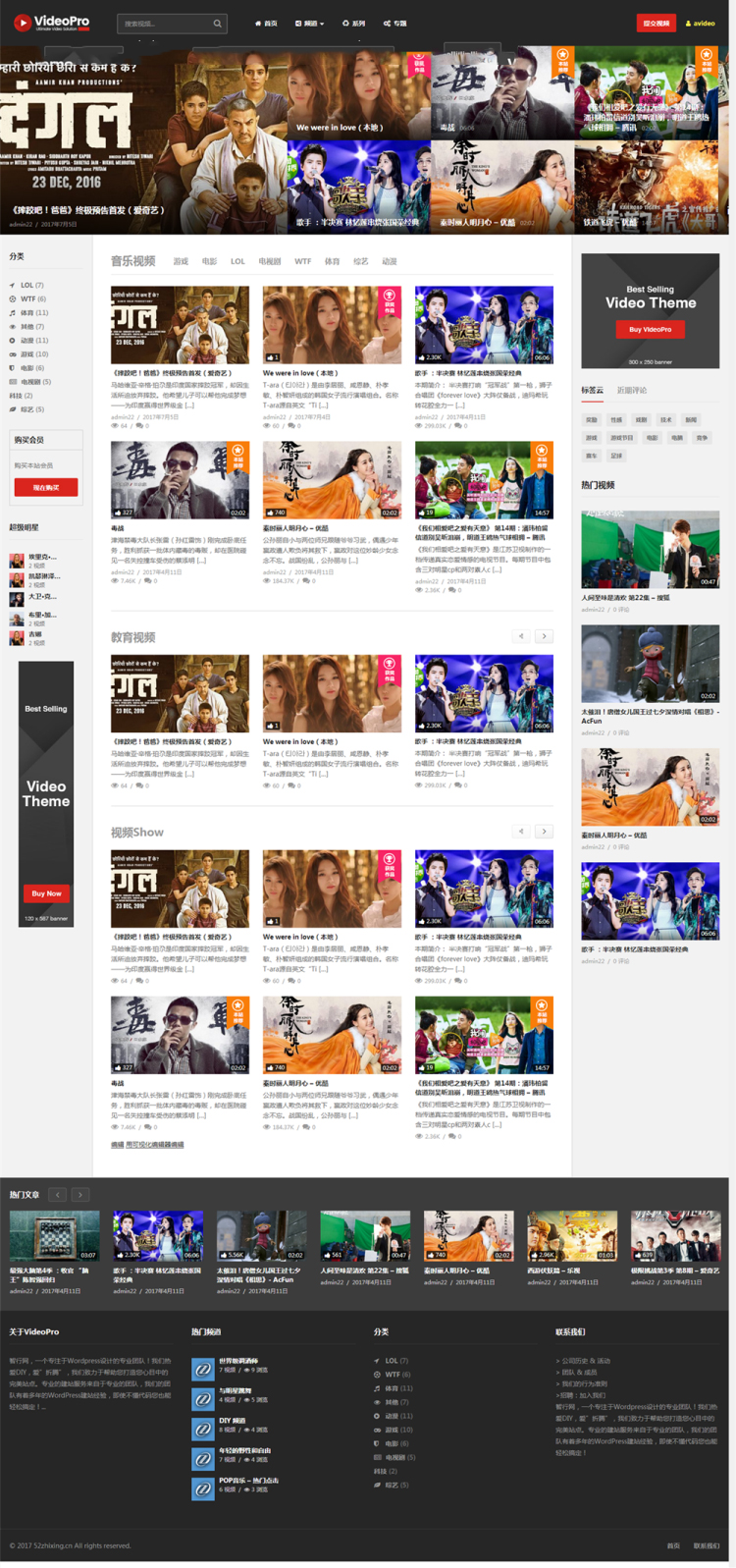Image resolution: width=736 pixels, height=1568 pixels.
Task: Open the 动漫 (11) category in left sidebar
Action: coord(33,340)
